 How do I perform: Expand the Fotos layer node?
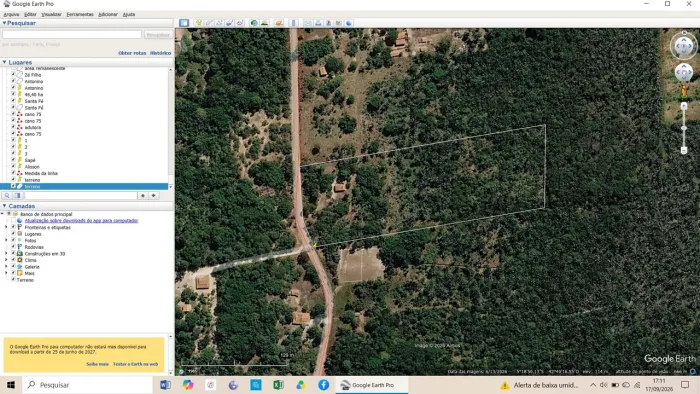pos(6,240)
